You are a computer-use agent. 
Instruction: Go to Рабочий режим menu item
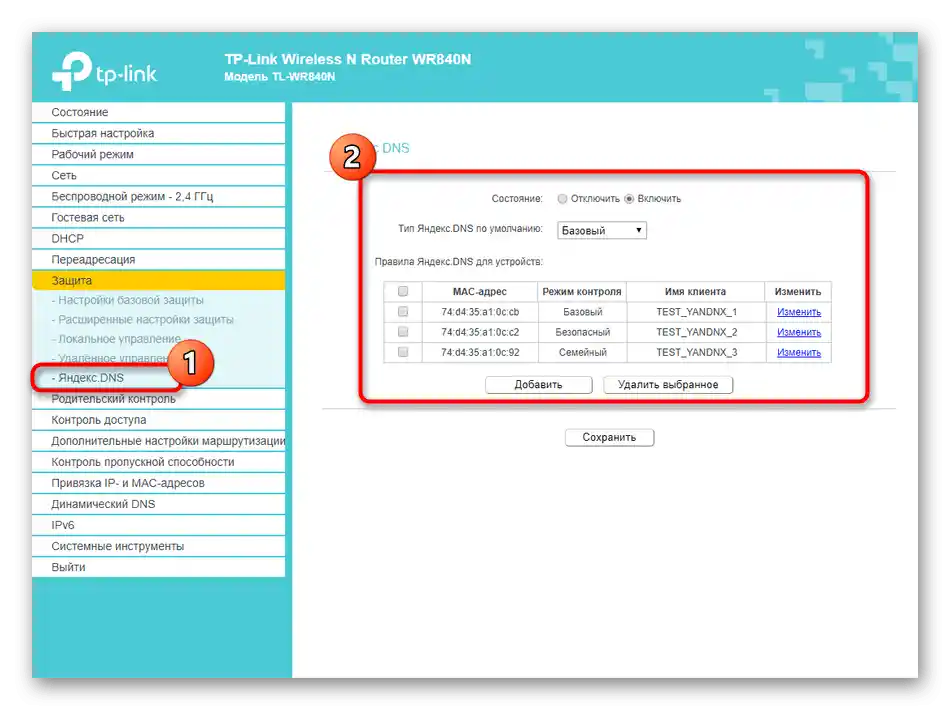coord(158,154)
